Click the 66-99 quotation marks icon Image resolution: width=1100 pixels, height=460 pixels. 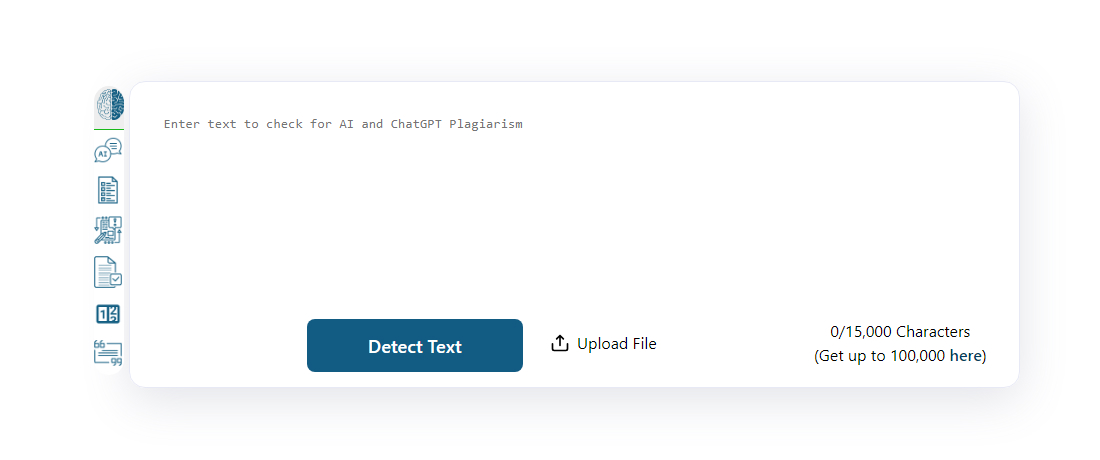pos(108,353)
